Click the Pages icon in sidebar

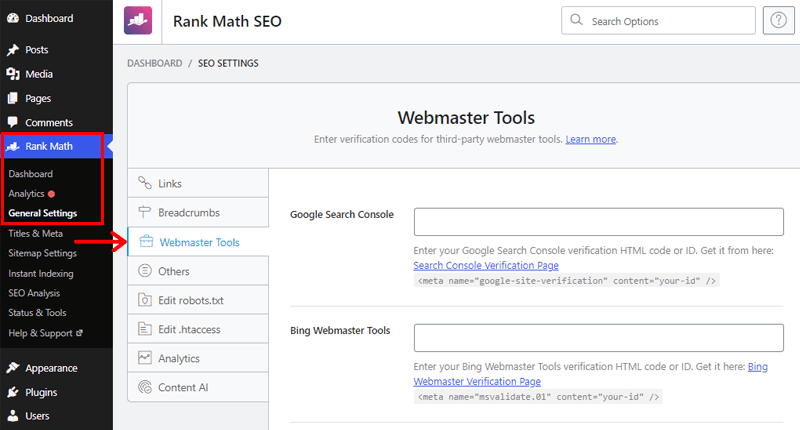click(x=13, y=98)
